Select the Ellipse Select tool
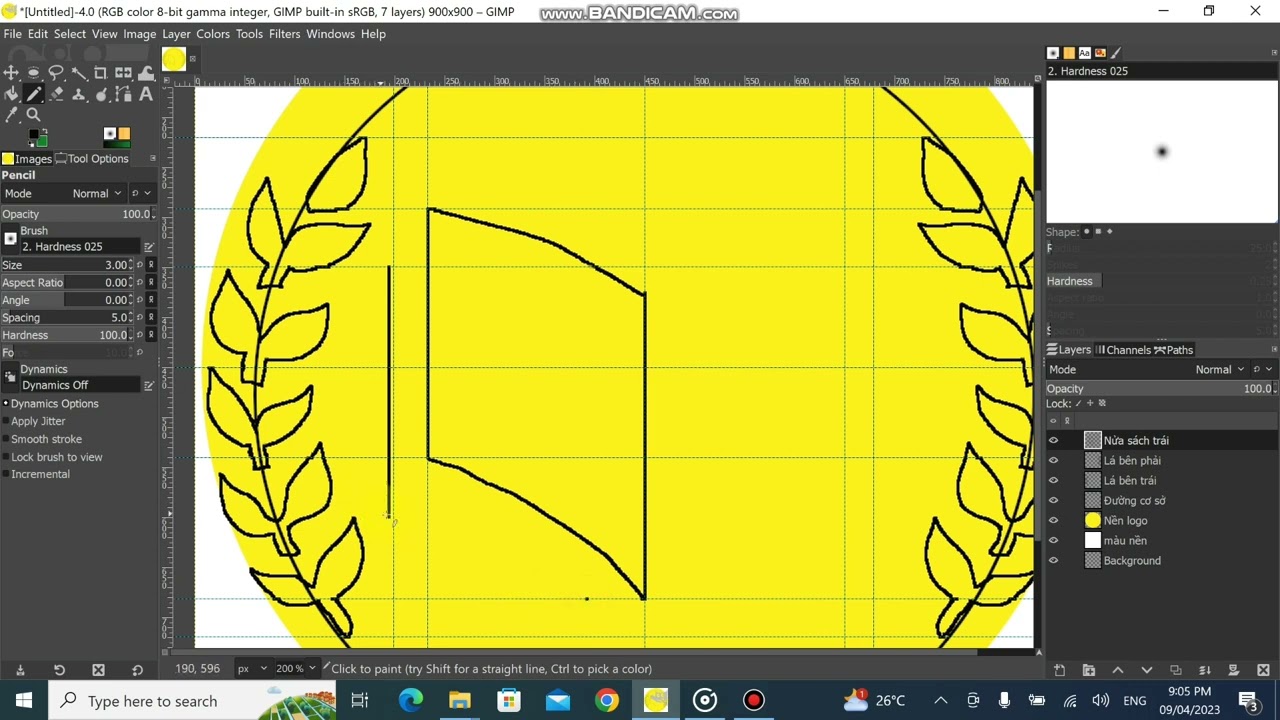Screen dimensions: 1280x720 [33, 73]
